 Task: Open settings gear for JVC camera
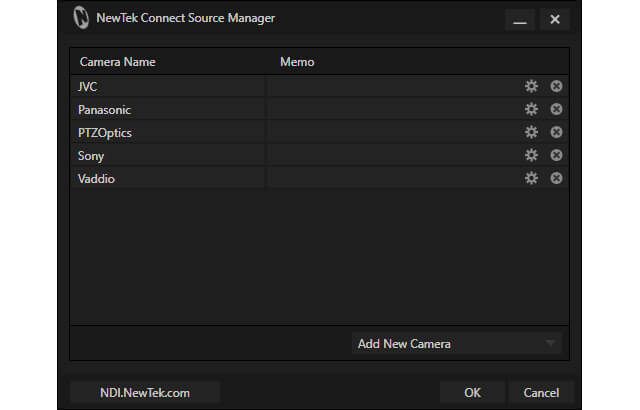pos(531,86)
